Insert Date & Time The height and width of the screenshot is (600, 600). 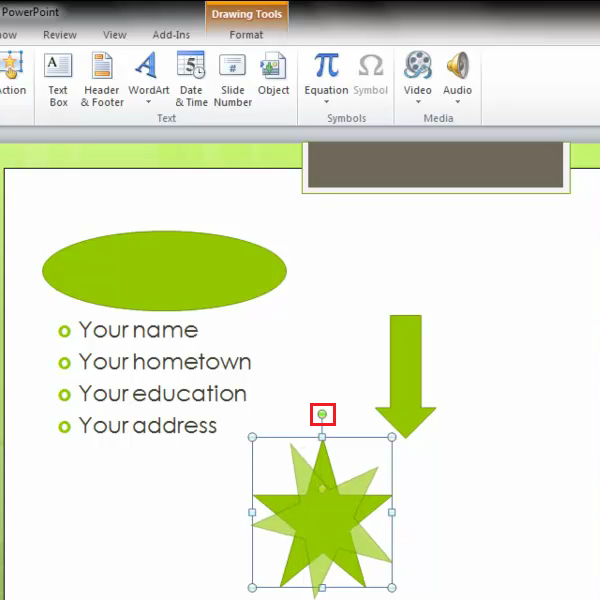coord(191,80)
